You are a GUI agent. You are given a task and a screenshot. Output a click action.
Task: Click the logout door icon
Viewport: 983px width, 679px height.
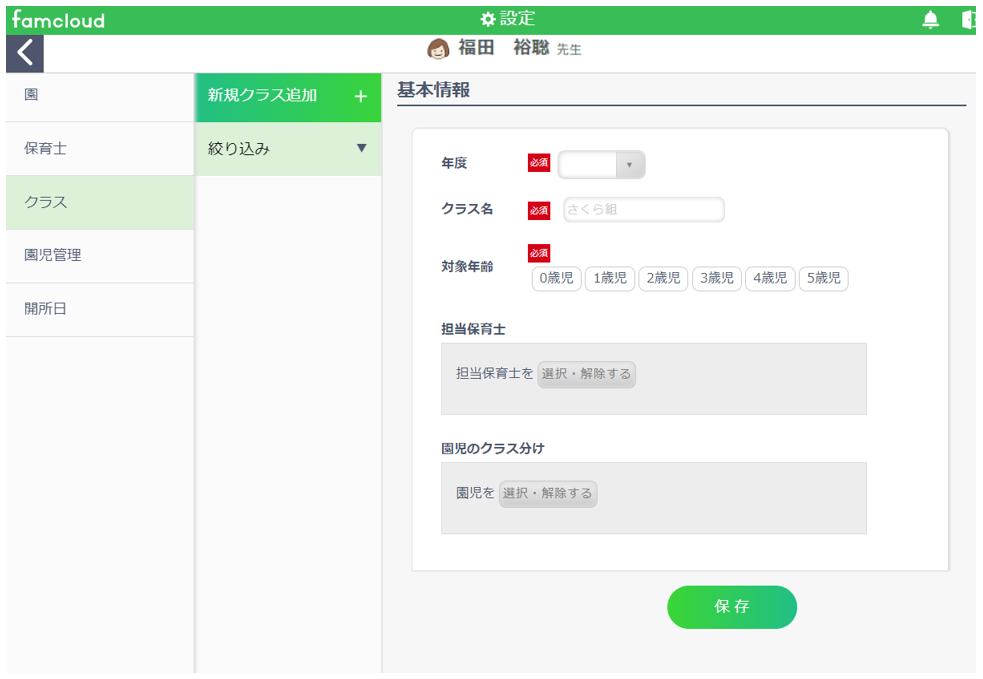pyautogui.click(x=969, y=20)
